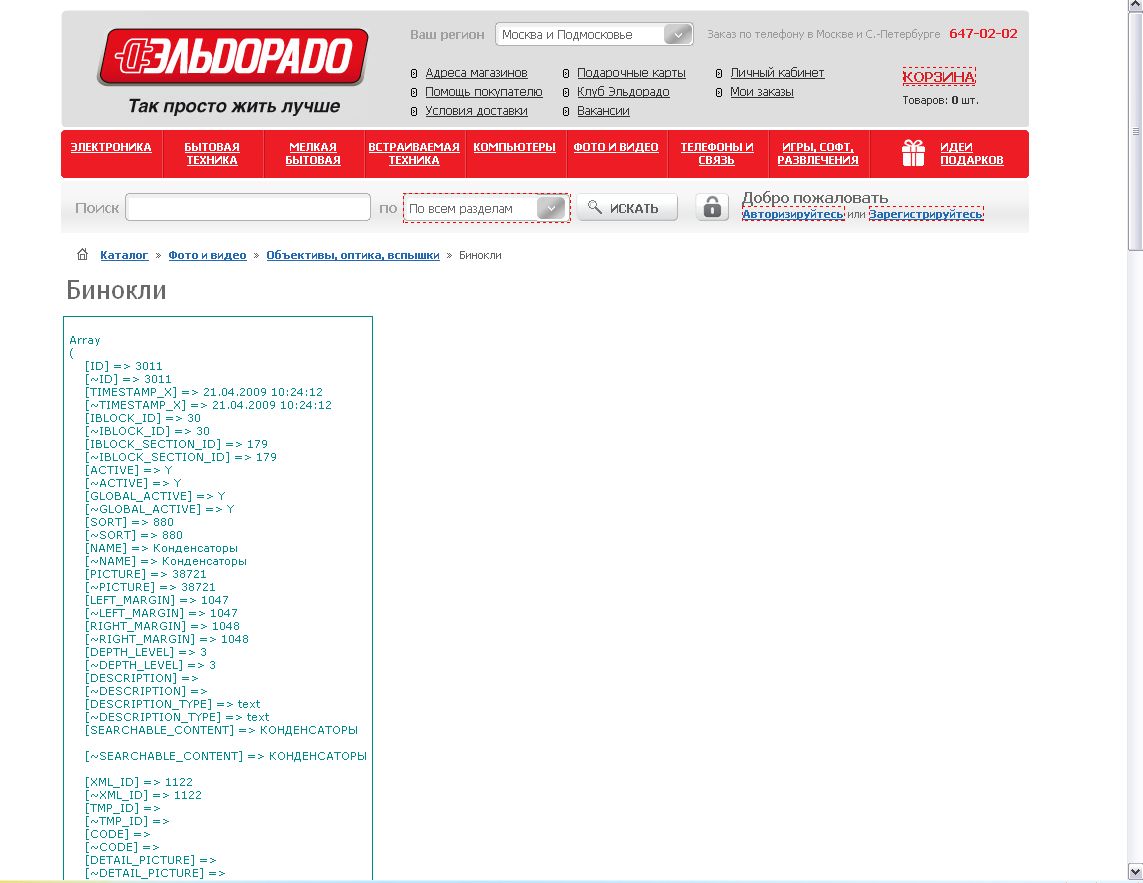The width and height of the screenshot is (1143, 883).
Task: Click the Авторизируйтесь link
Action: pyautogui.click(x=793, y=214)
